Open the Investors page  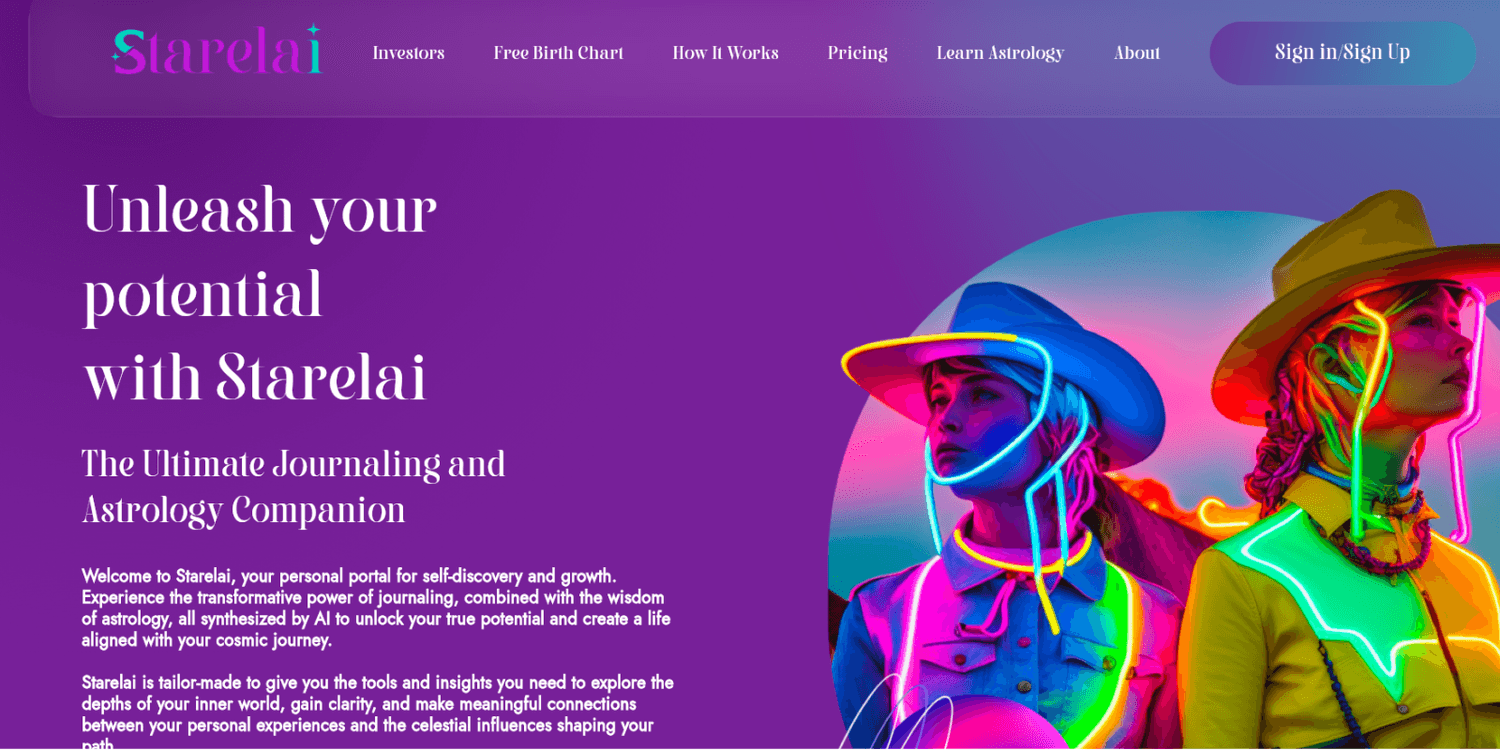click(408, 53)
